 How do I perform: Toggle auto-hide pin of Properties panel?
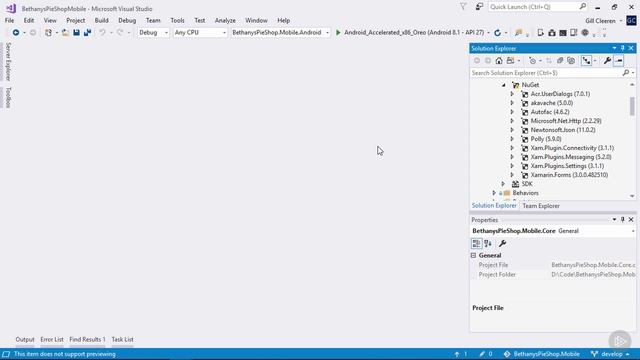pos(622,220)
